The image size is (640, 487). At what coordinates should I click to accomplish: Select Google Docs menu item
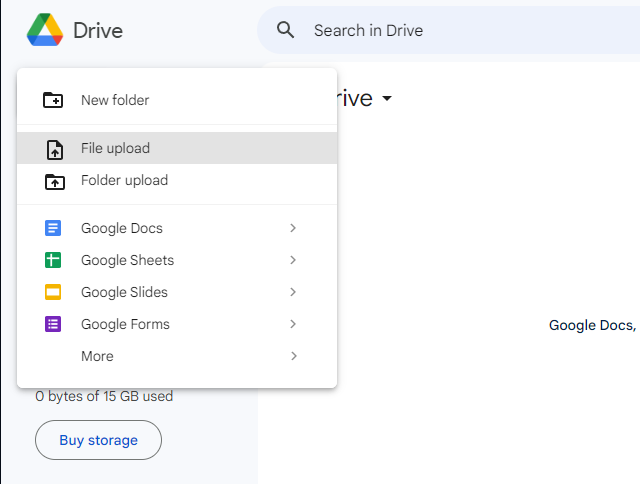pos(177,228)
